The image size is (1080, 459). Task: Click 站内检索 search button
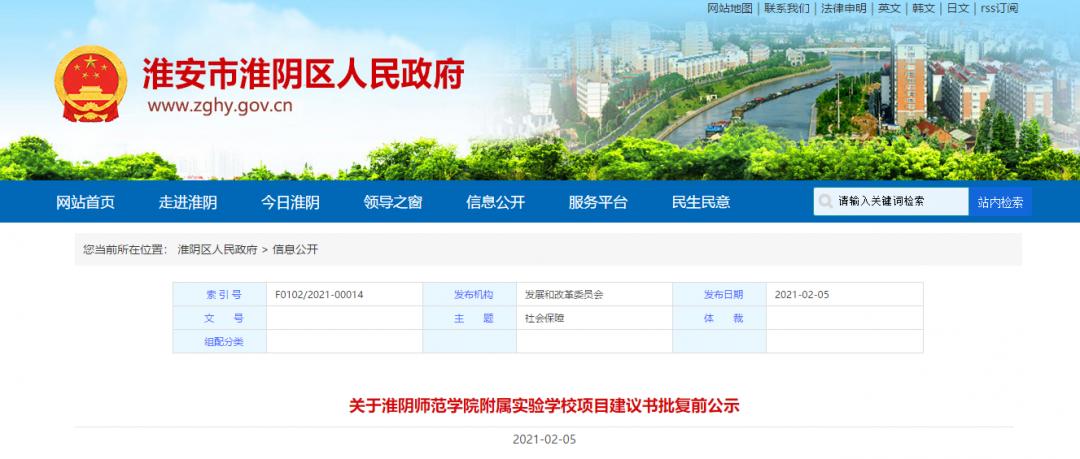(x=1000, y=202)
